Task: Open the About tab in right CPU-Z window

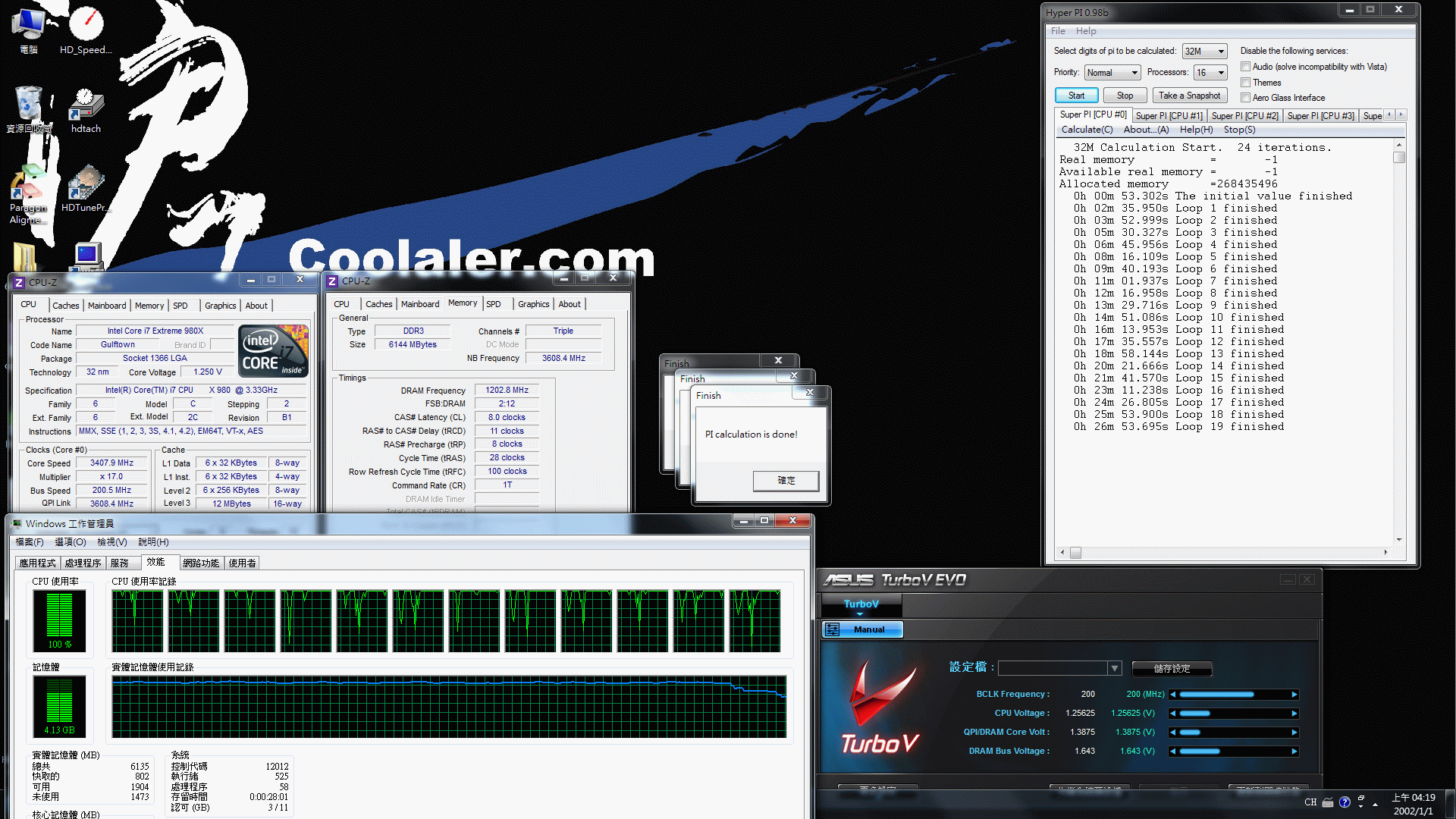Action: (570, 304)
